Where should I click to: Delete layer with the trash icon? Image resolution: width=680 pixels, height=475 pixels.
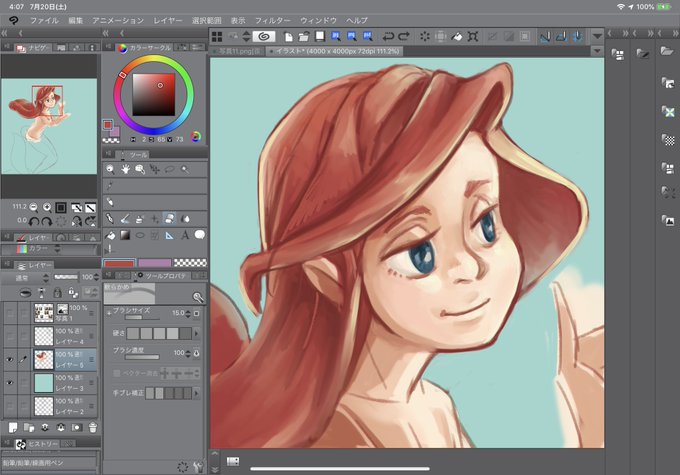[92, 428]
